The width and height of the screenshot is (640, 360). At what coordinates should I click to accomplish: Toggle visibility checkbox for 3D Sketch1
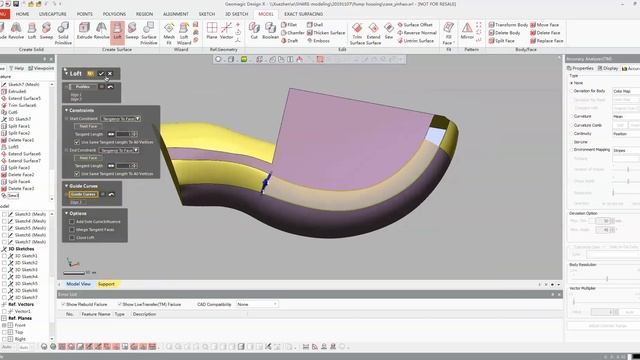click(4, 256)
